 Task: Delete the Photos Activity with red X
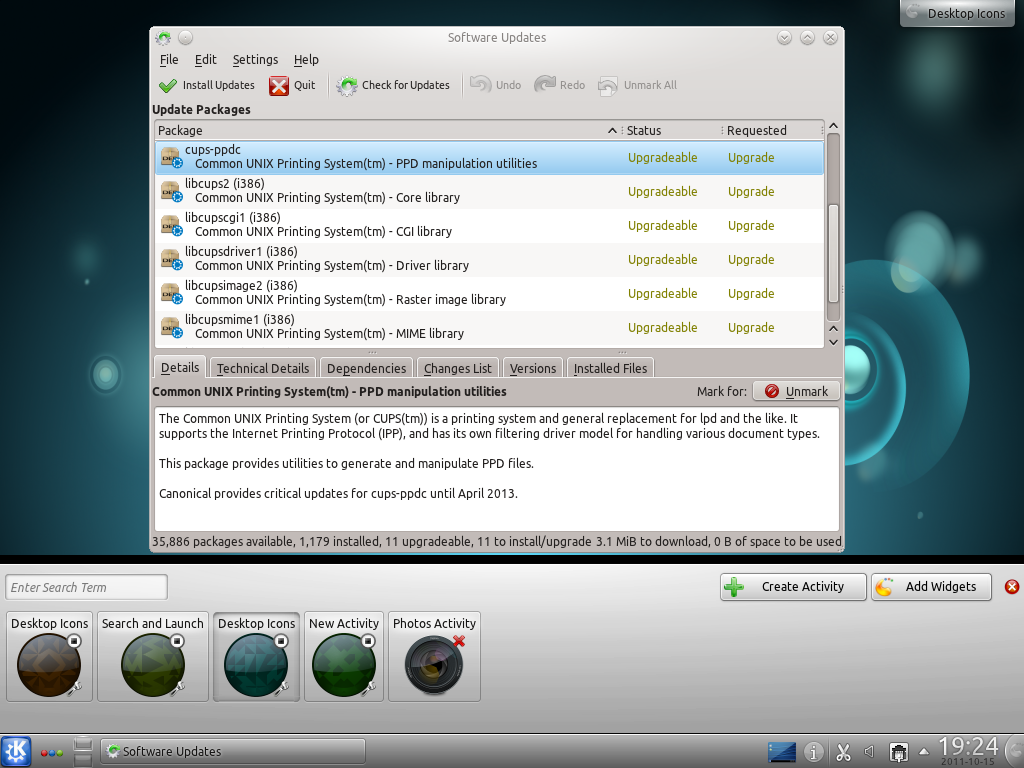[x=458, y=641]
